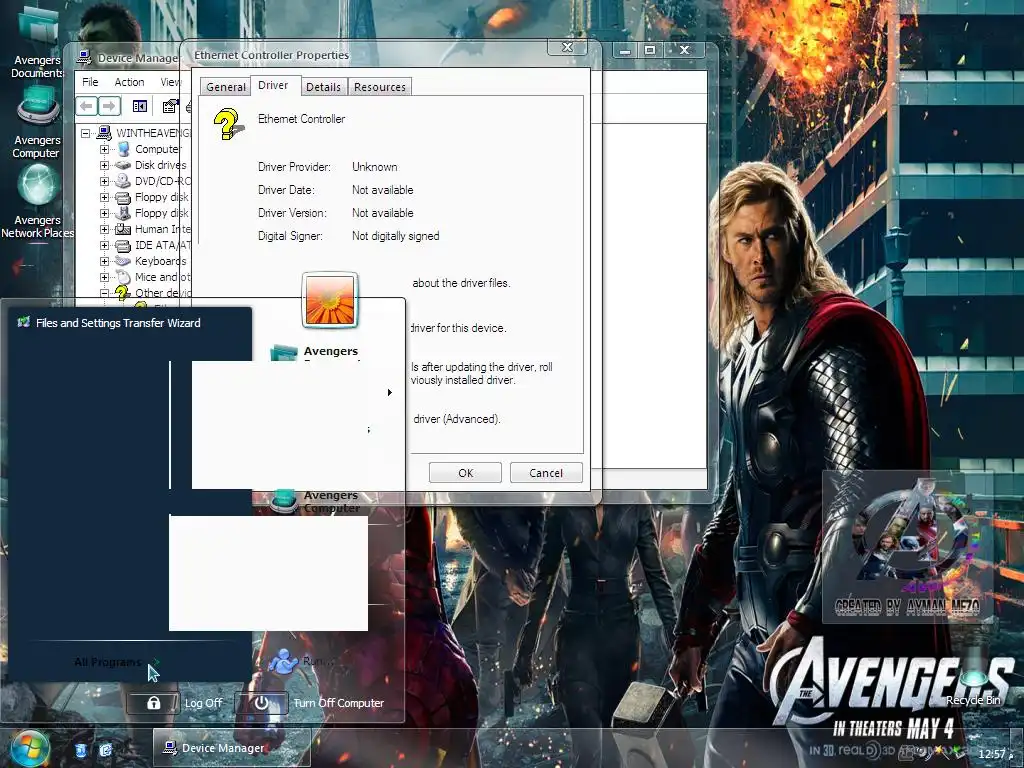This screenshot has height=768, width=1024.
Task: Click OK in Ethernet Controller Properties
Action: (465, 473)
